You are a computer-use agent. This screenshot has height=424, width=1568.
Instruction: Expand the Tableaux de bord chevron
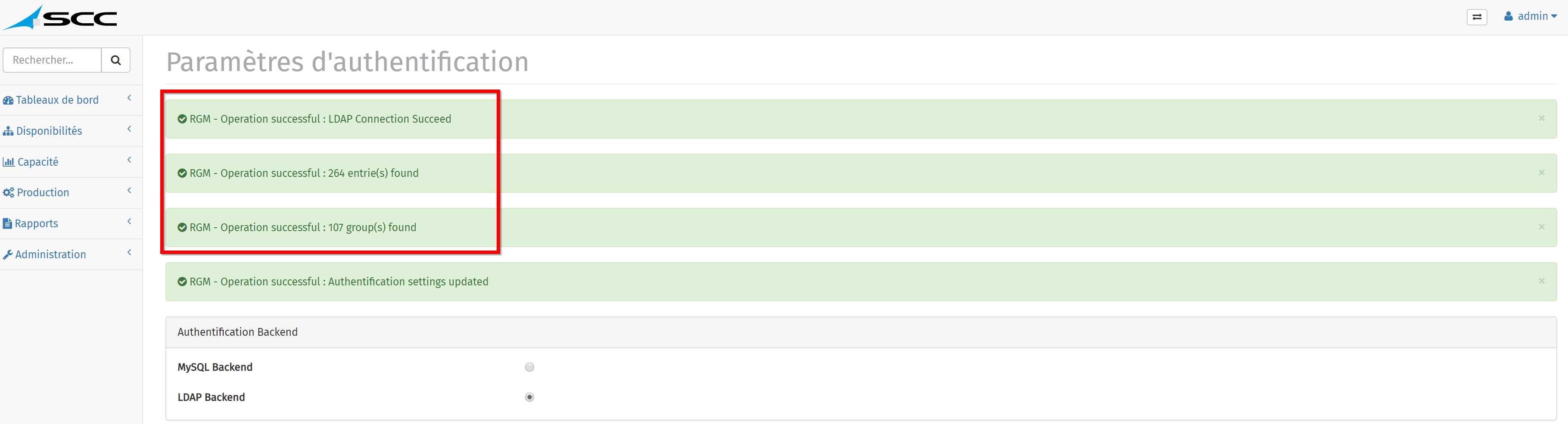pyautogui.click(x=129, y=98)
